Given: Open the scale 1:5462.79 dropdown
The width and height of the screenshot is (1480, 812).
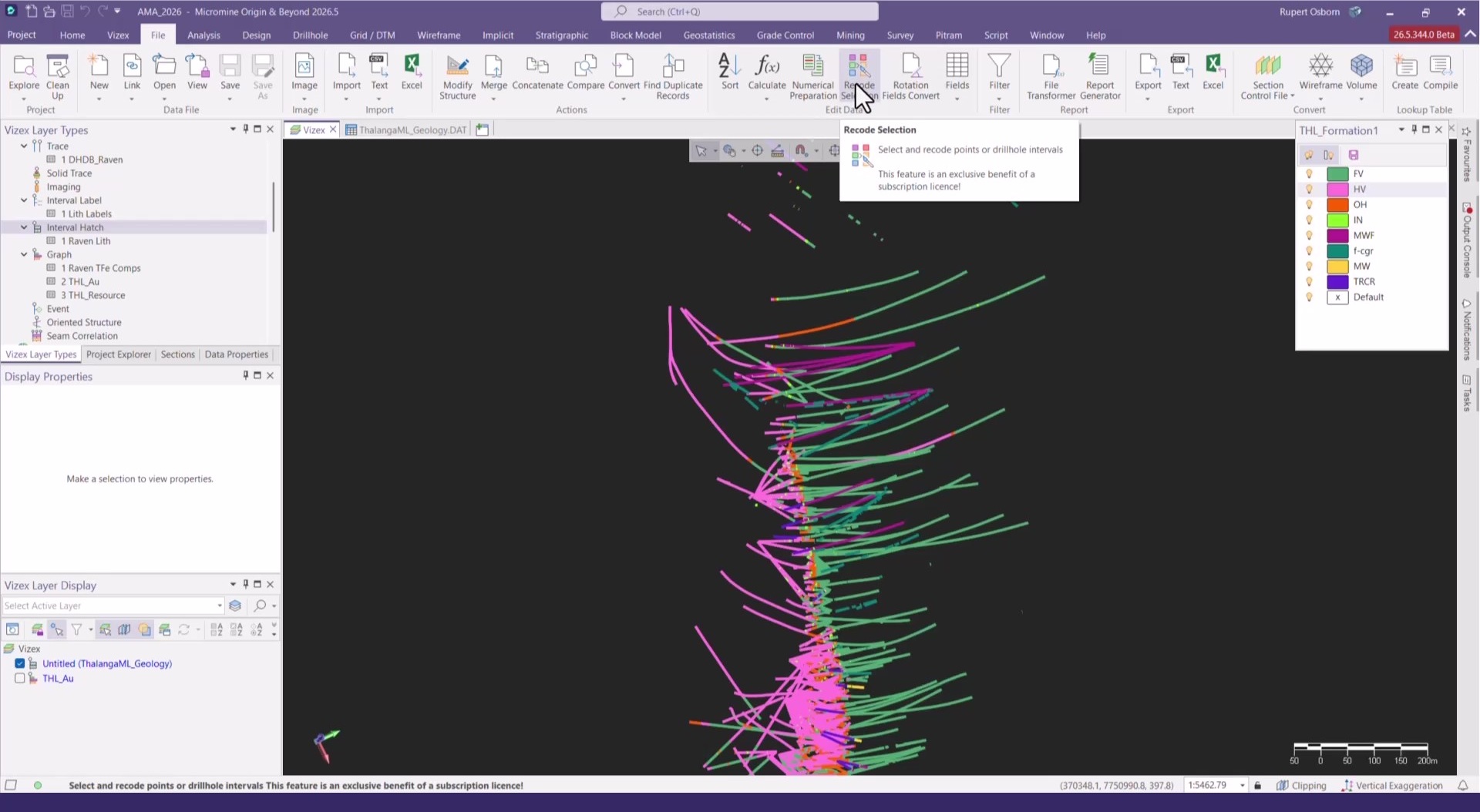Looking at the screenshot, I should tap(1243, 785).
